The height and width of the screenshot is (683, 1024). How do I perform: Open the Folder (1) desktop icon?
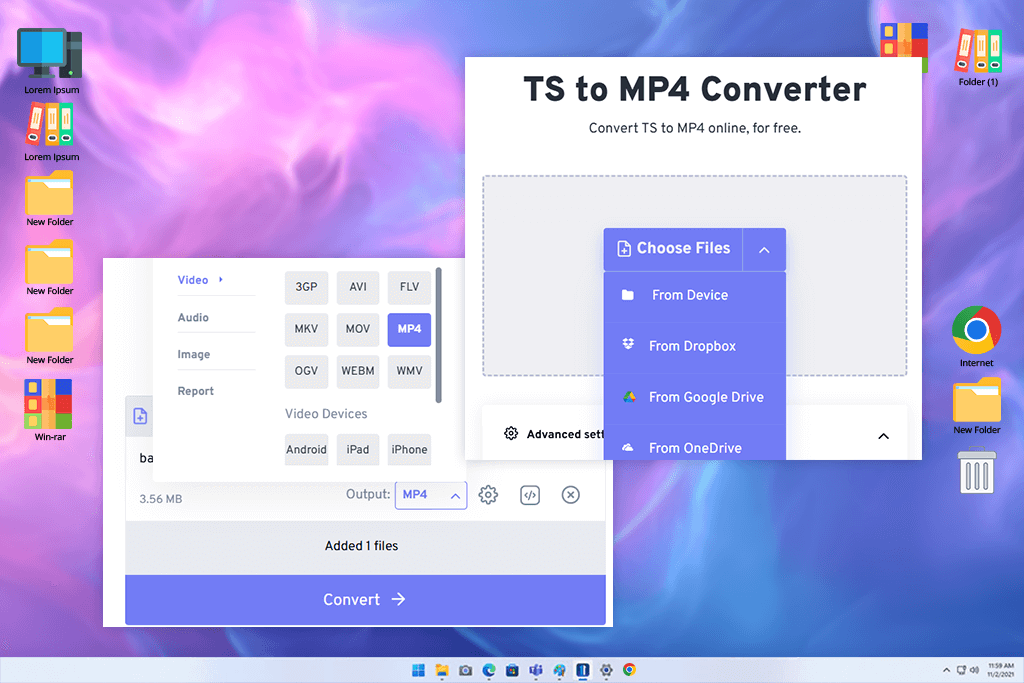(x=978, y=58)
